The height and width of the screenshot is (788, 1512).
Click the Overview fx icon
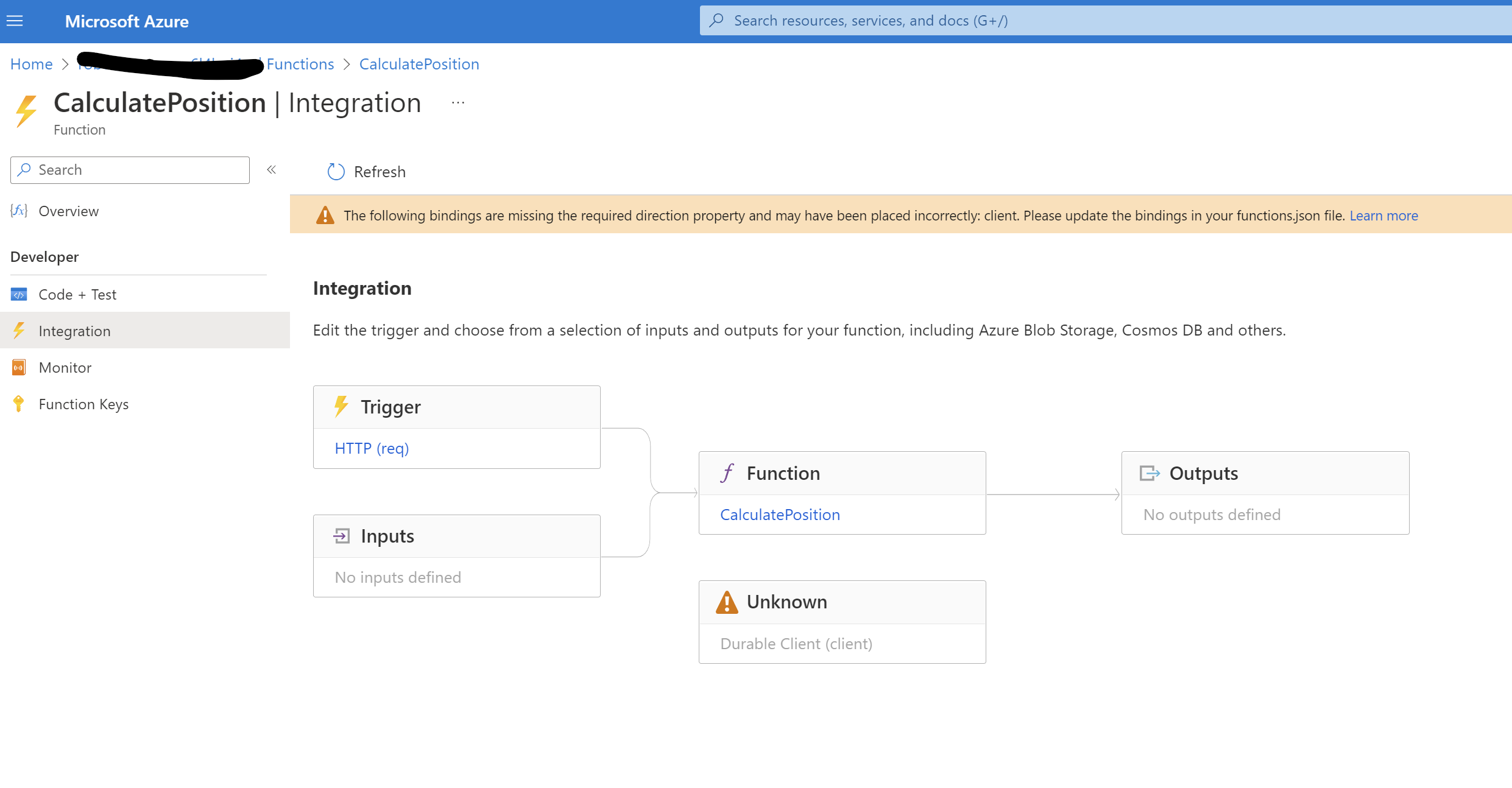(x=19, y=211)
